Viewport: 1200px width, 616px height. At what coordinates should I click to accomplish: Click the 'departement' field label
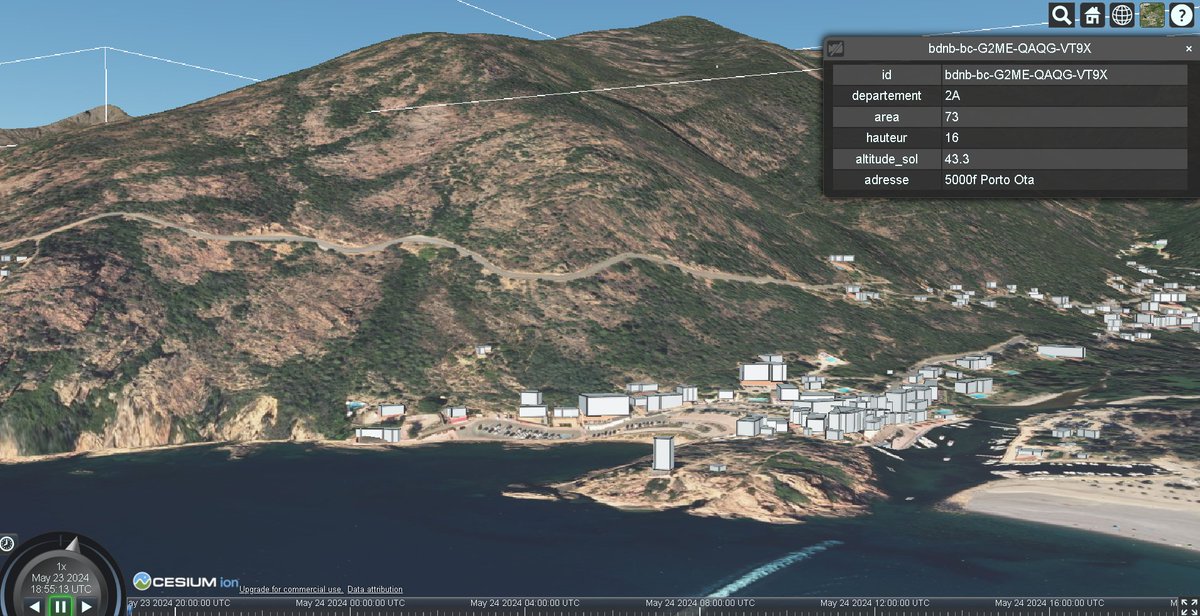pos(886,96)
